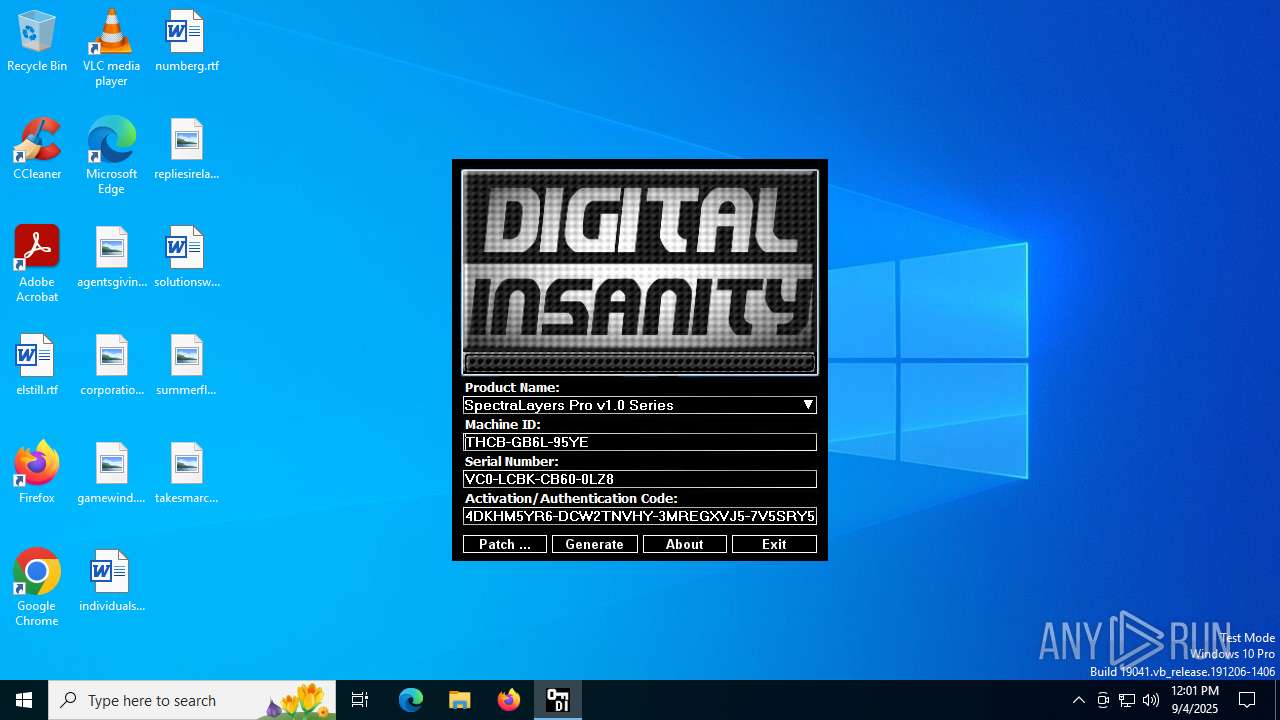
Task: Open the Action Center notifications icon
Action: 1247,700
